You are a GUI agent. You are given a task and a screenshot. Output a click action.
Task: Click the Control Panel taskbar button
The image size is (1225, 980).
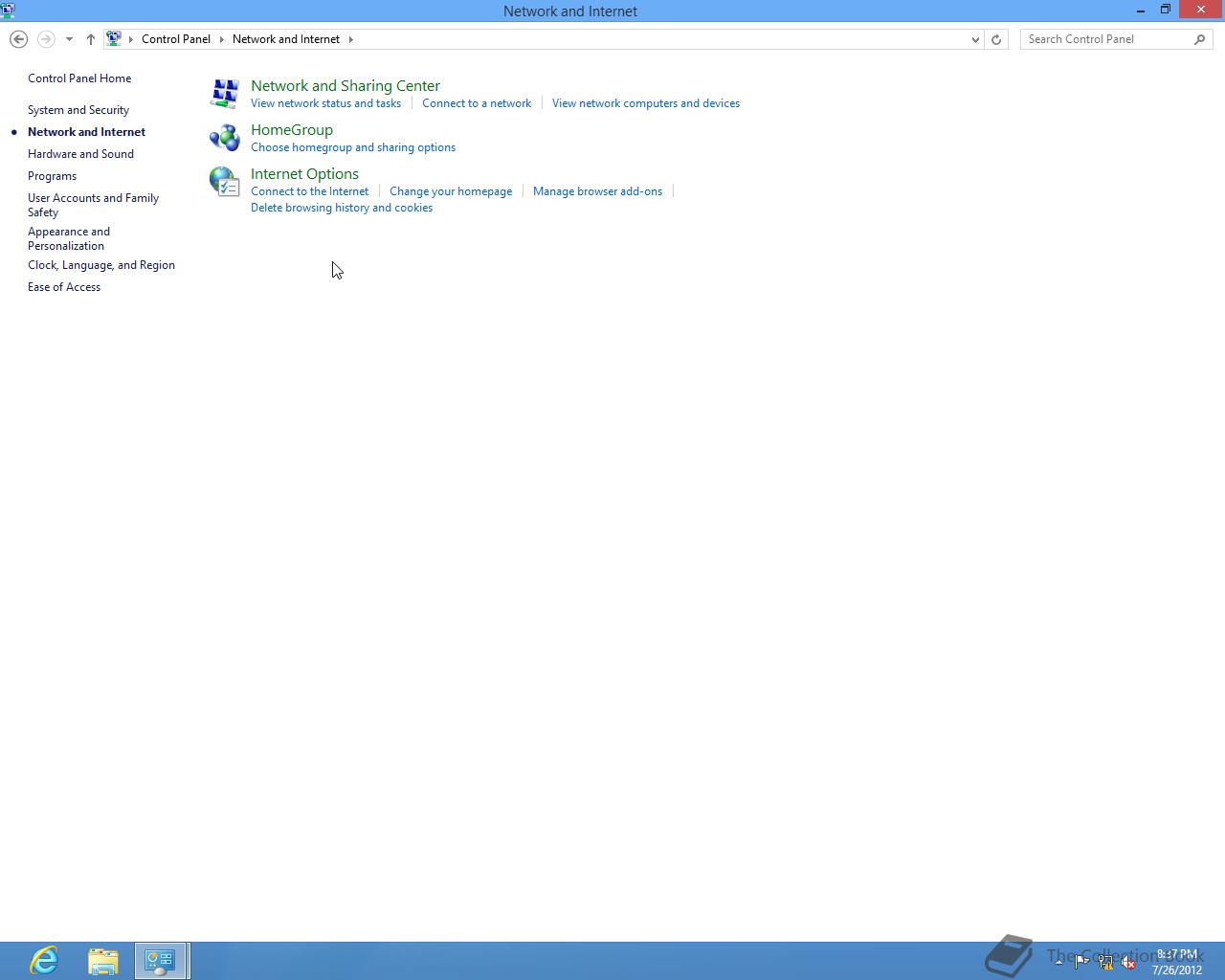pyautogui.click(x=162, y=961)
